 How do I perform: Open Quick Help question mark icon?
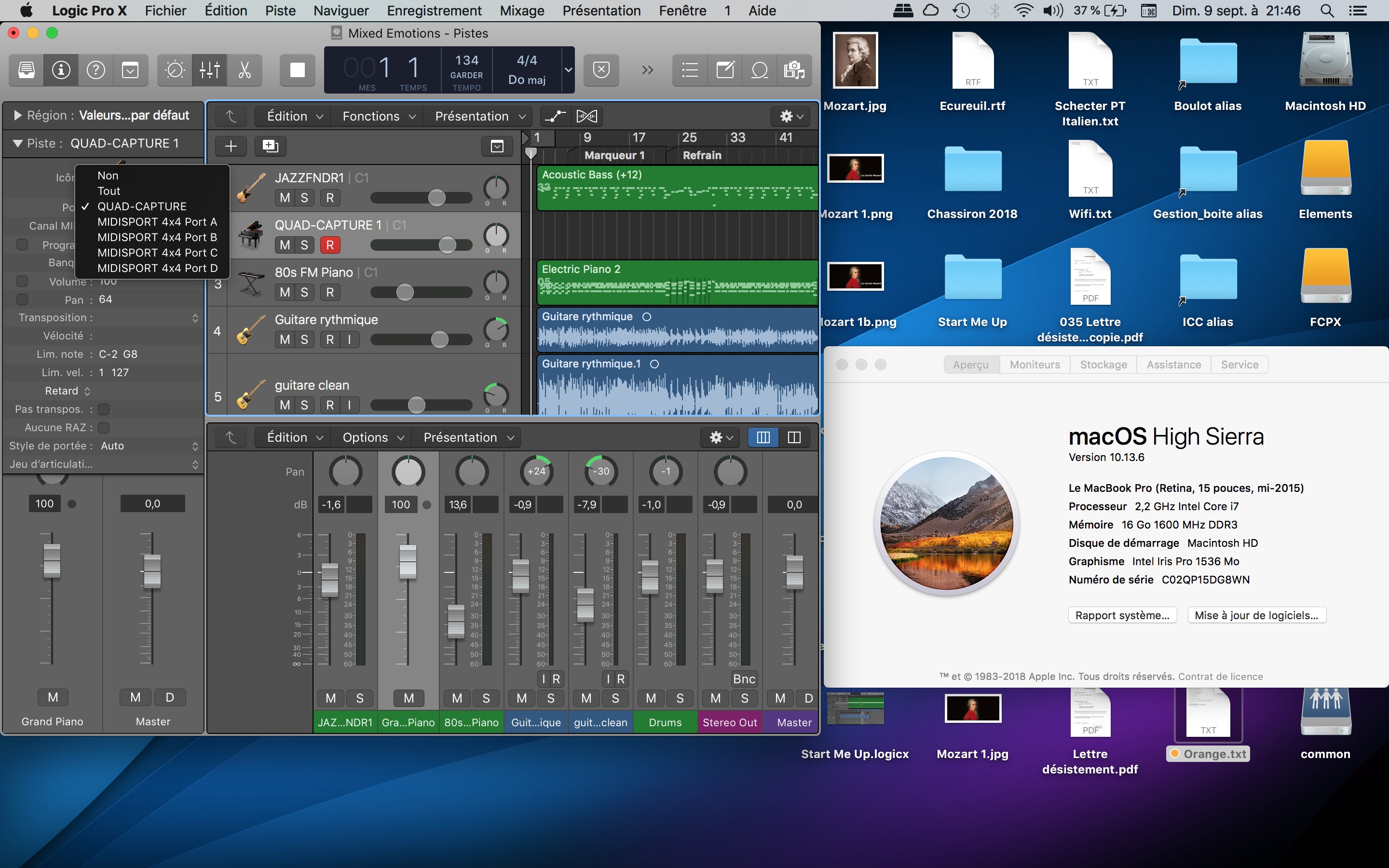click(96, 70)
